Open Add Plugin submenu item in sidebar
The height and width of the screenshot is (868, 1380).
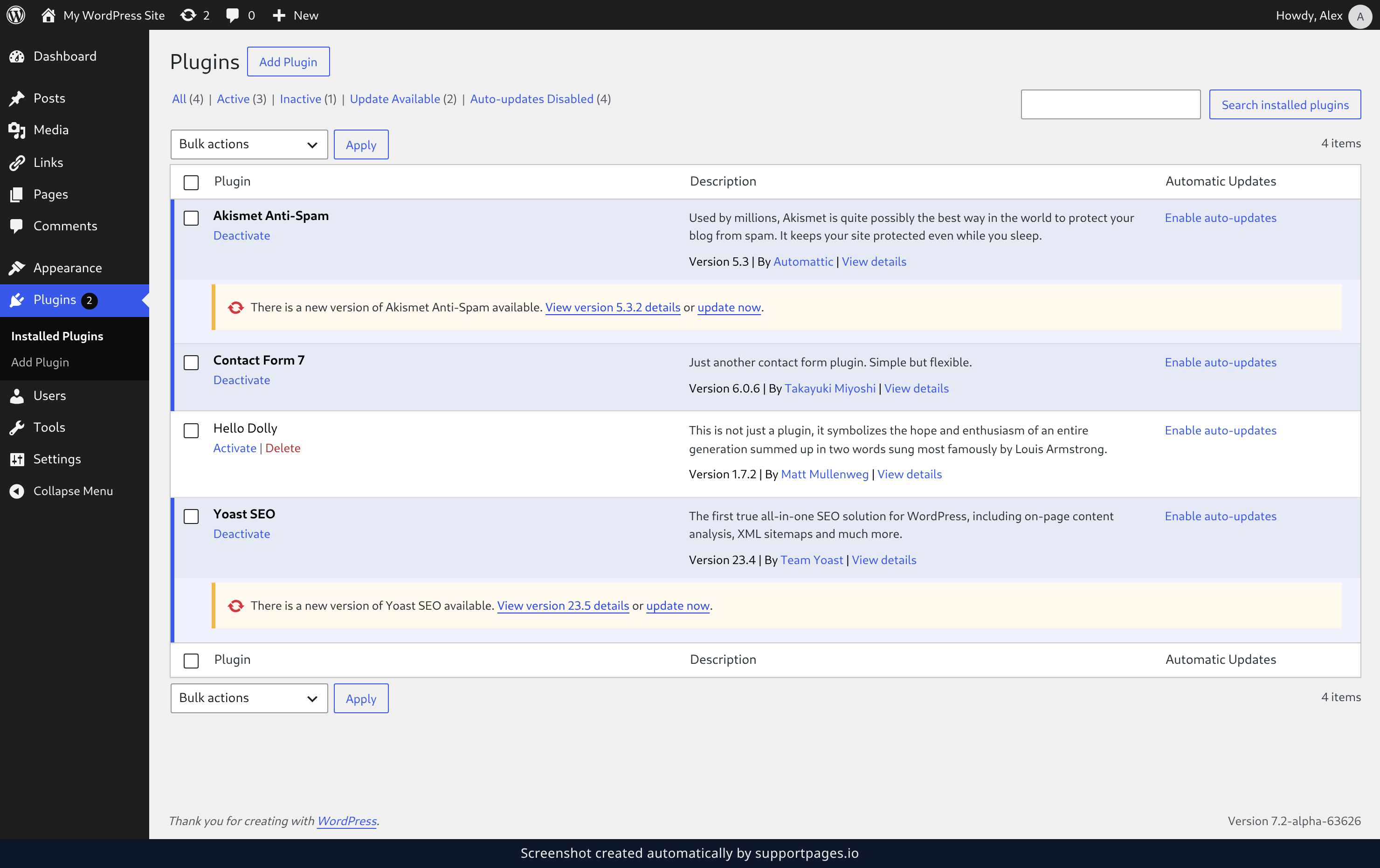[x=40, y=362]
